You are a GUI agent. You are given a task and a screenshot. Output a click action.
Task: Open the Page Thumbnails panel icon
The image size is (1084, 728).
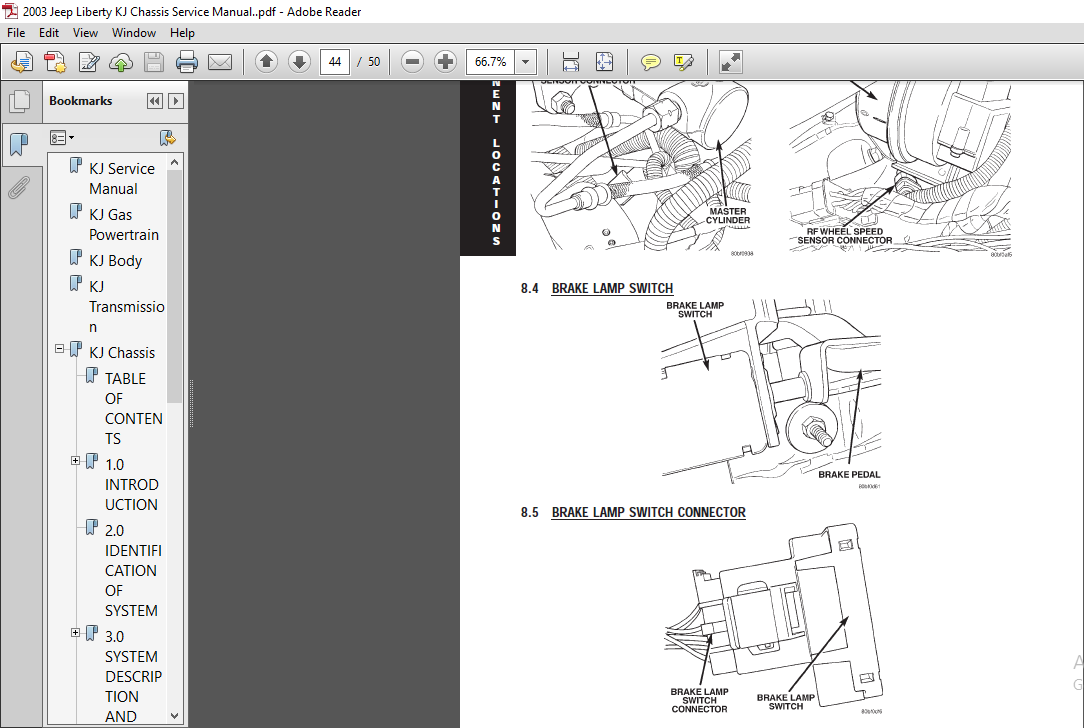click(x=19, y=102)
